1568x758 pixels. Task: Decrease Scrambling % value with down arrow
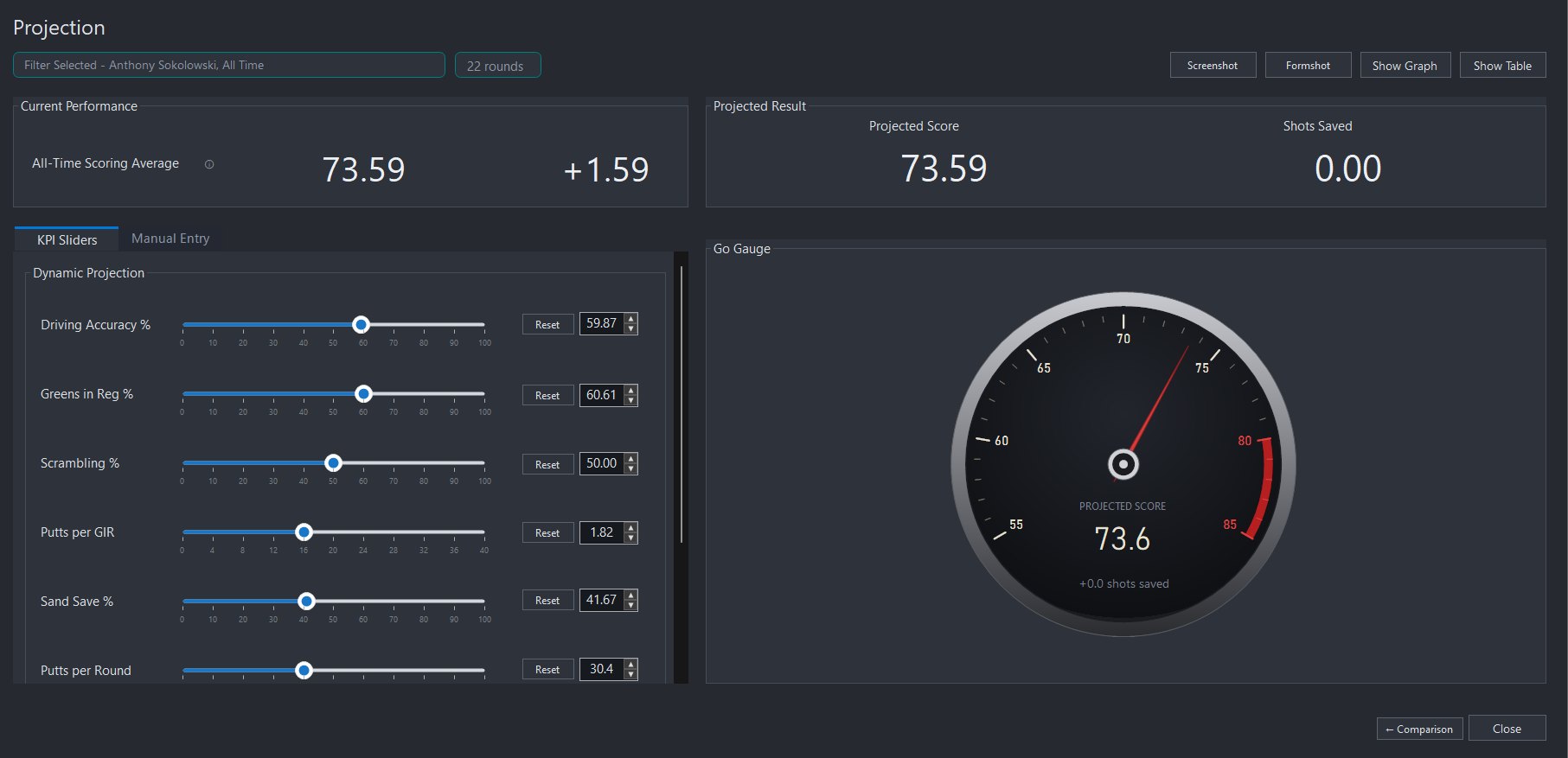point(631,469)
